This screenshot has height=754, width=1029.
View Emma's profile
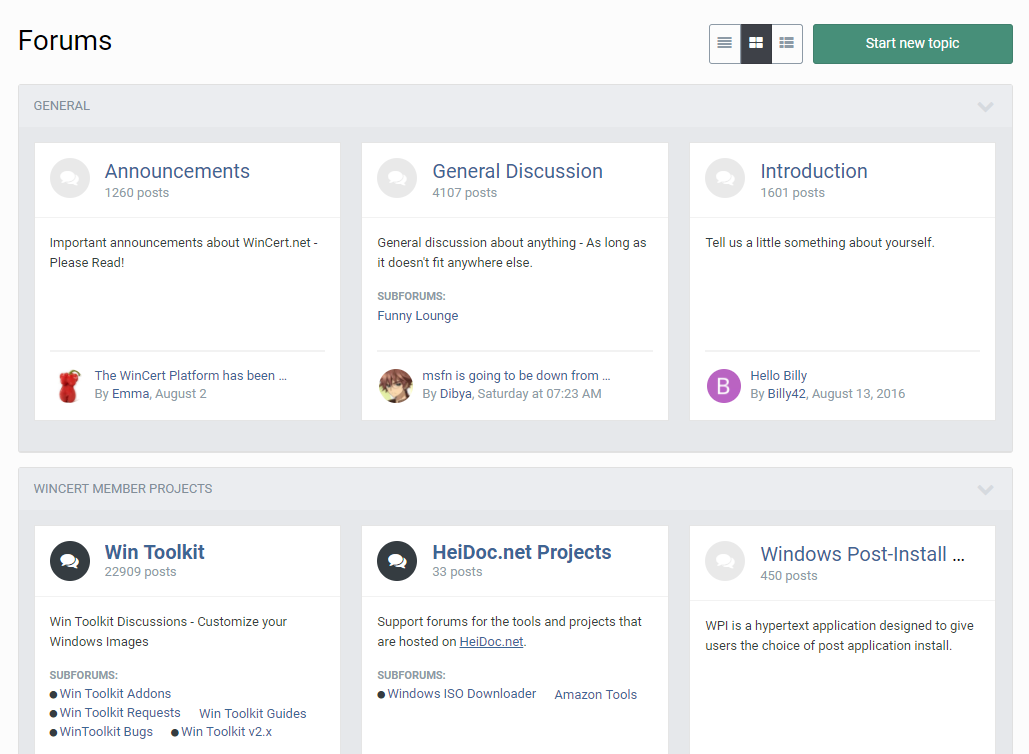point(131,394)
